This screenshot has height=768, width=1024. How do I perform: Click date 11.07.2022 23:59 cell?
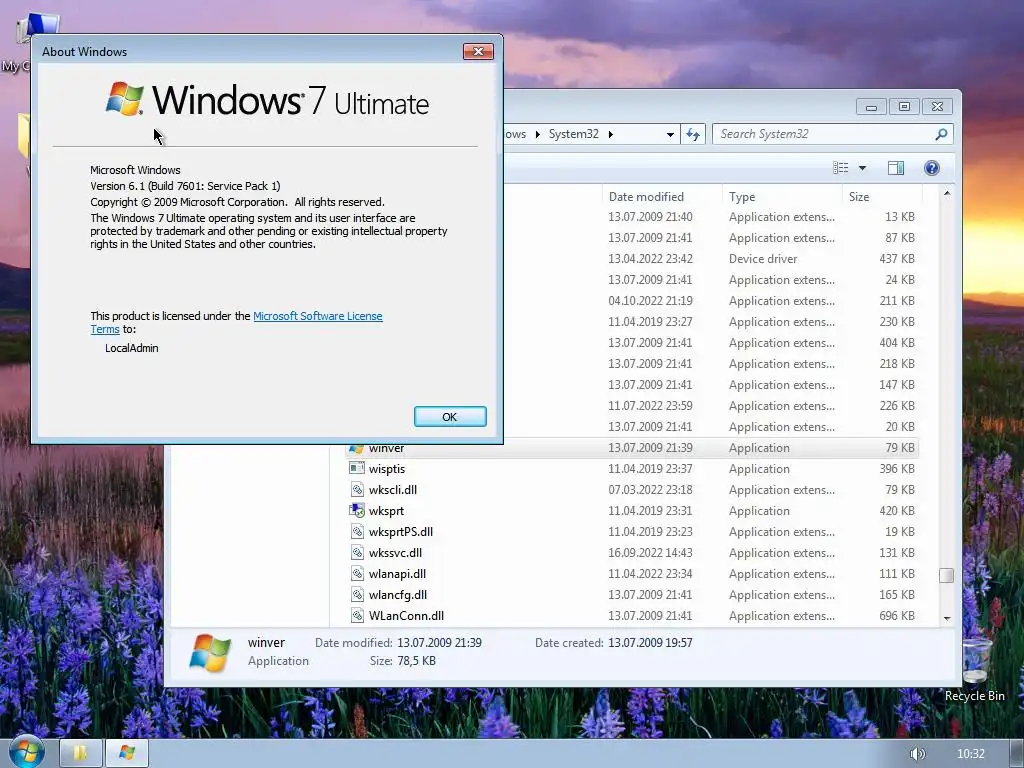tap(650, 406)
